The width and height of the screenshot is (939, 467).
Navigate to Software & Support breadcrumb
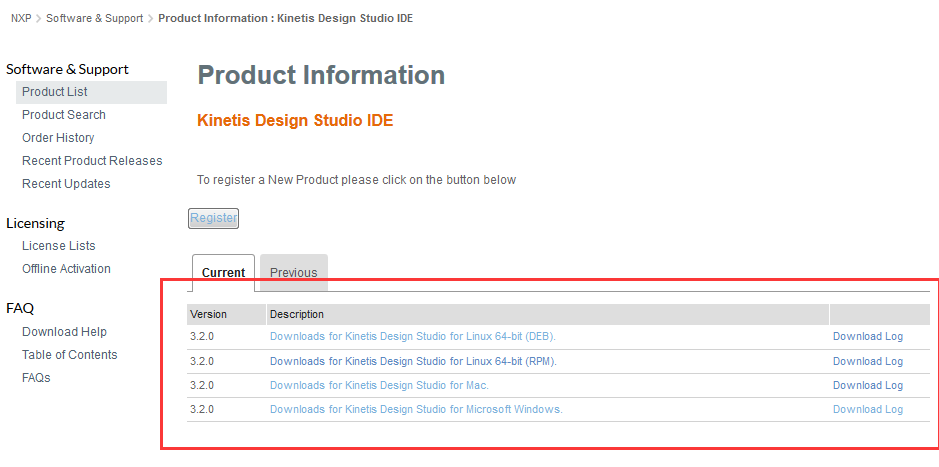(x=94, y=19)
